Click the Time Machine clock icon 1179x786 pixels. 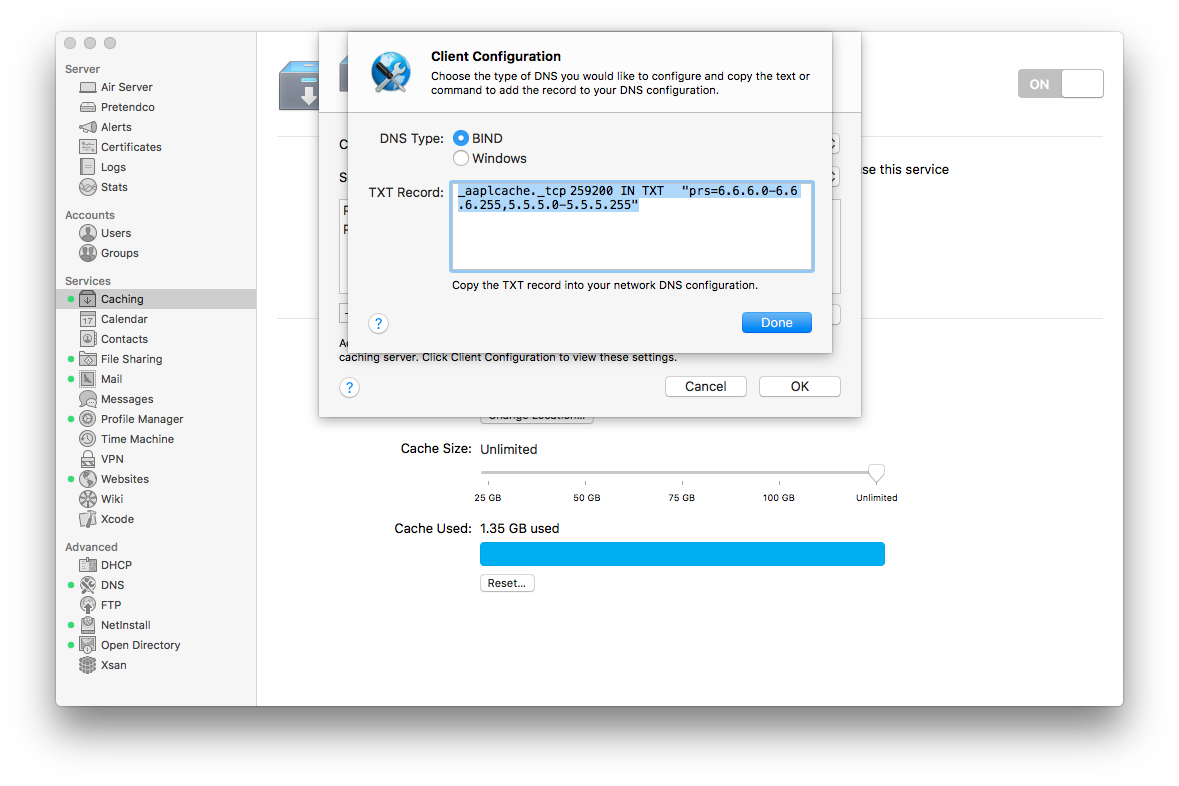tap(87, 439)
